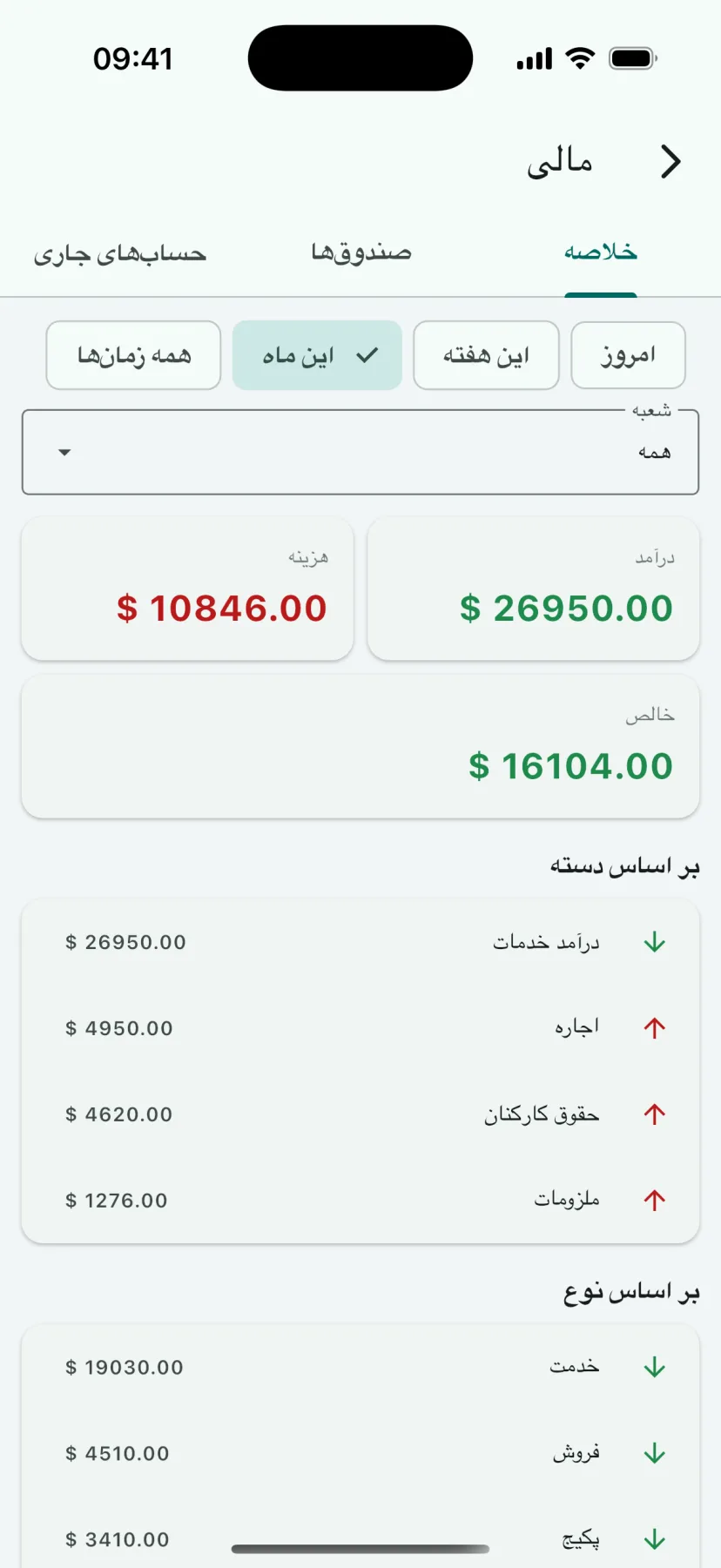Select the این هفته filter chip
This screenshot has height=1568, width=721.
(x=486, y=355)
